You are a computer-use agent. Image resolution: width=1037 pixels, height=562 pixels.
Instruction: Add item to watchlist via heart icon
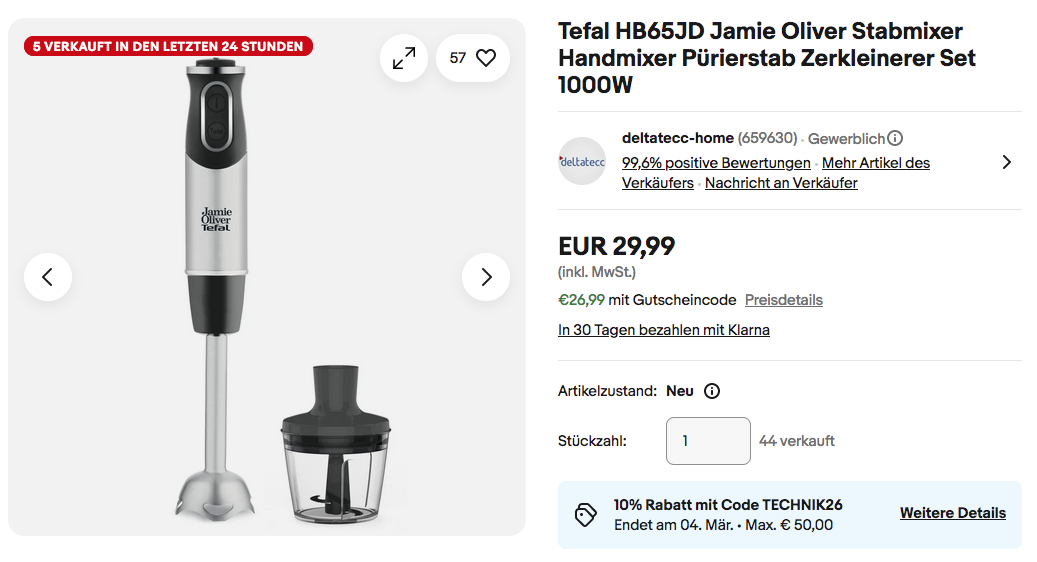tap(485, 59)
